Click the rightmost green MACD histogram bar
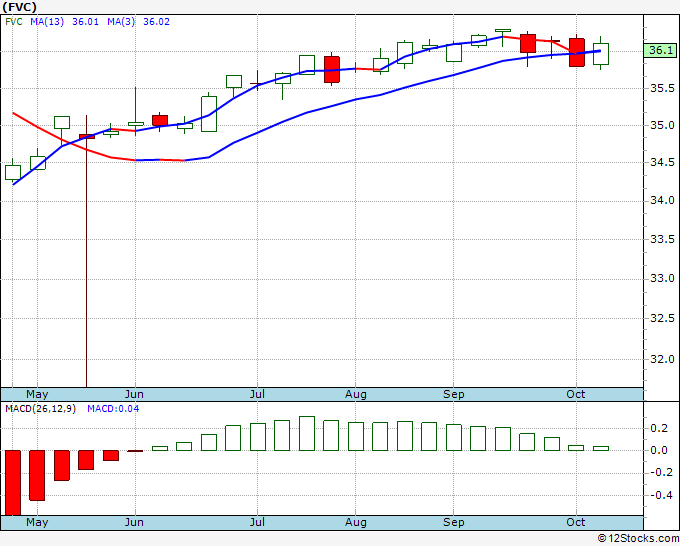The height and width of the screenshot is (546, 680). [601, 448]
